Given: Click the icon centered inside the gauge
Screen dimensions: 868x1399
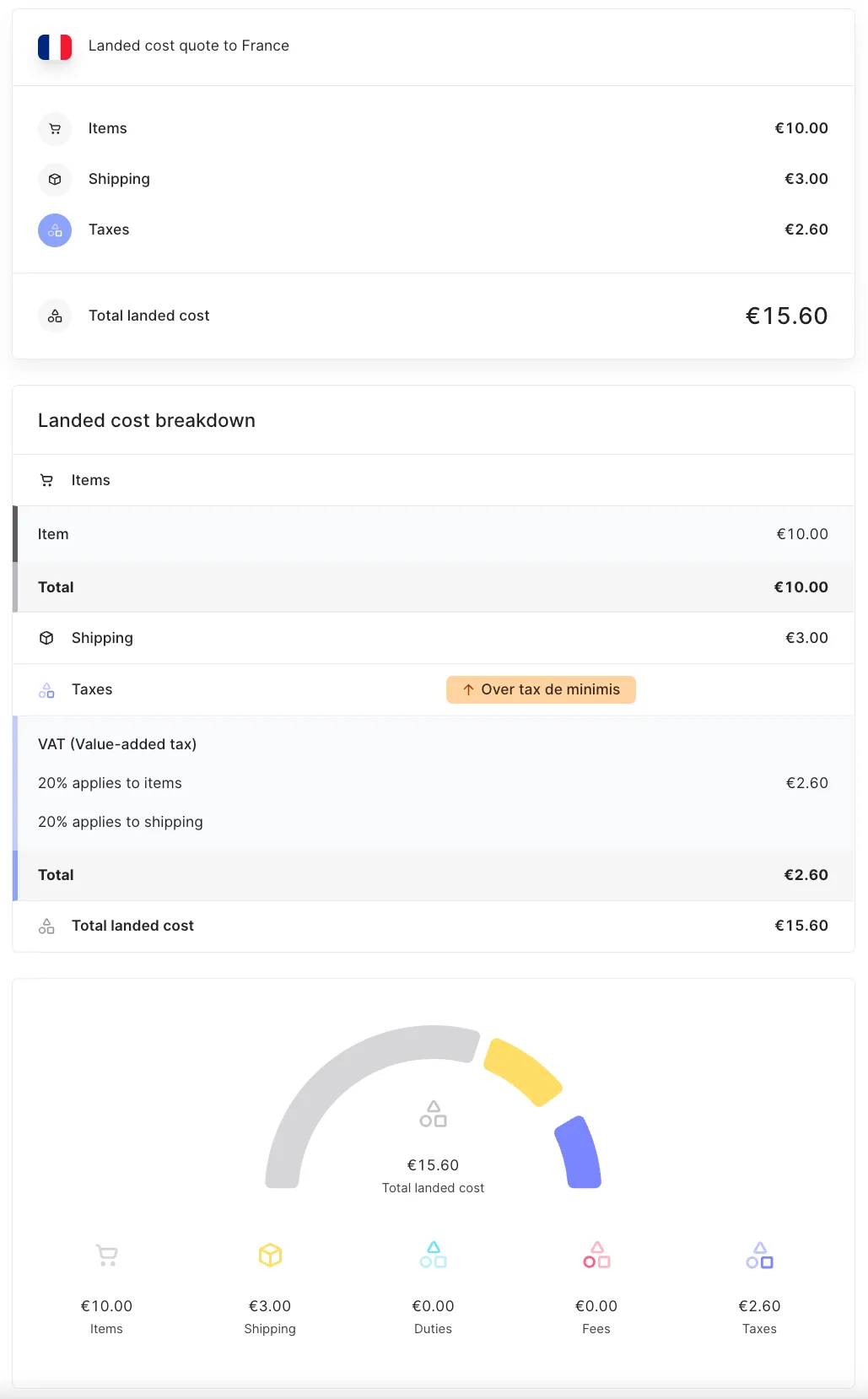Looking at the screenshot, I should tap(433, 1114).
